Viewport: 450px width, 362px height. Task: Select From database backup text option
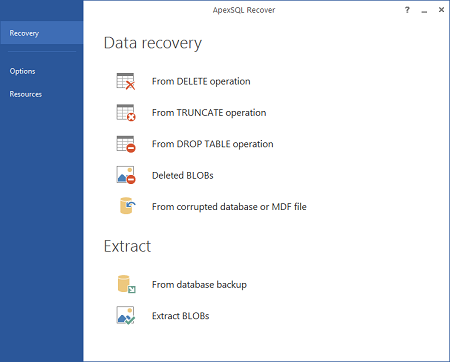coord(199,285)
